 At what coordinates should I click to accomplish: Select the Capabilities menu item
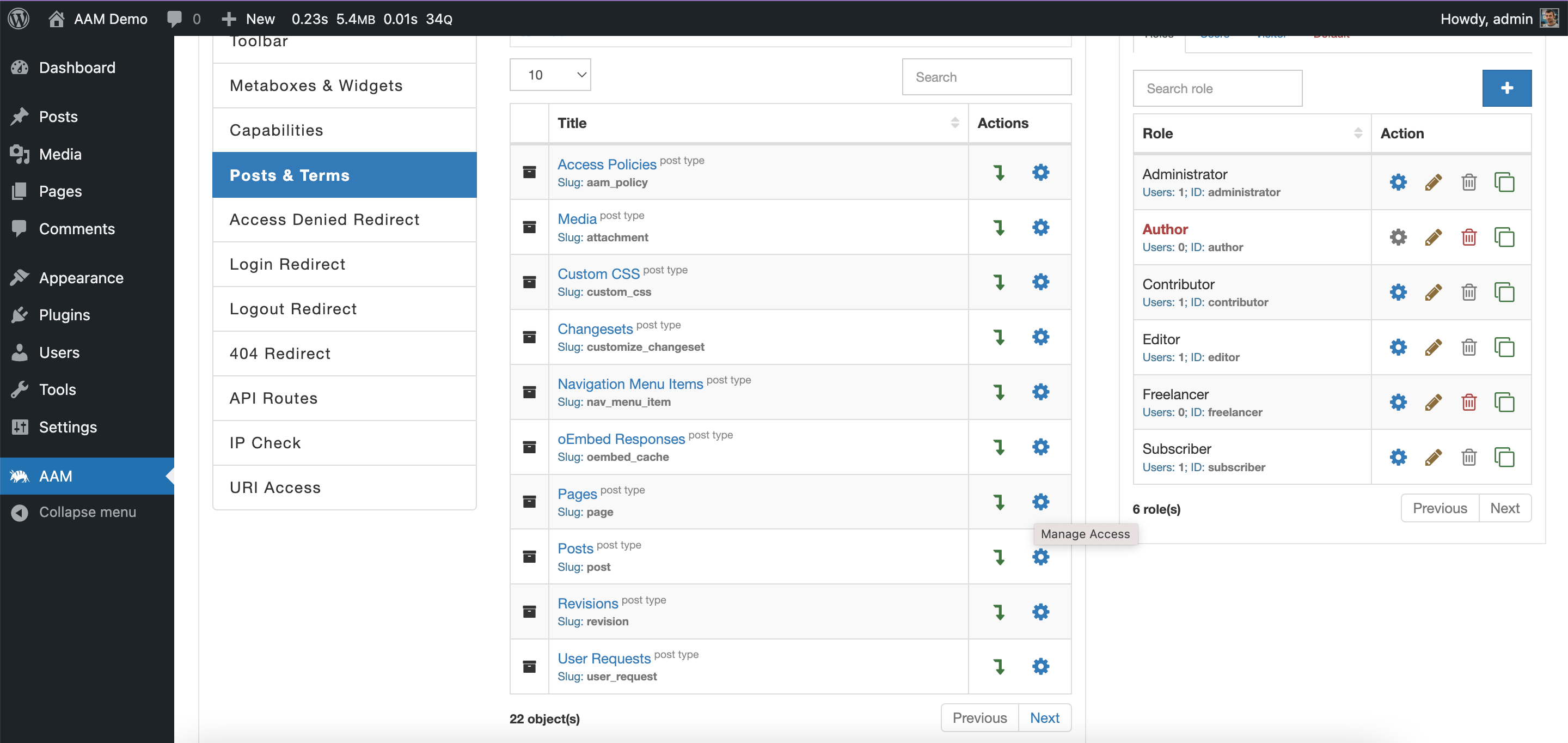pos(276,129)
